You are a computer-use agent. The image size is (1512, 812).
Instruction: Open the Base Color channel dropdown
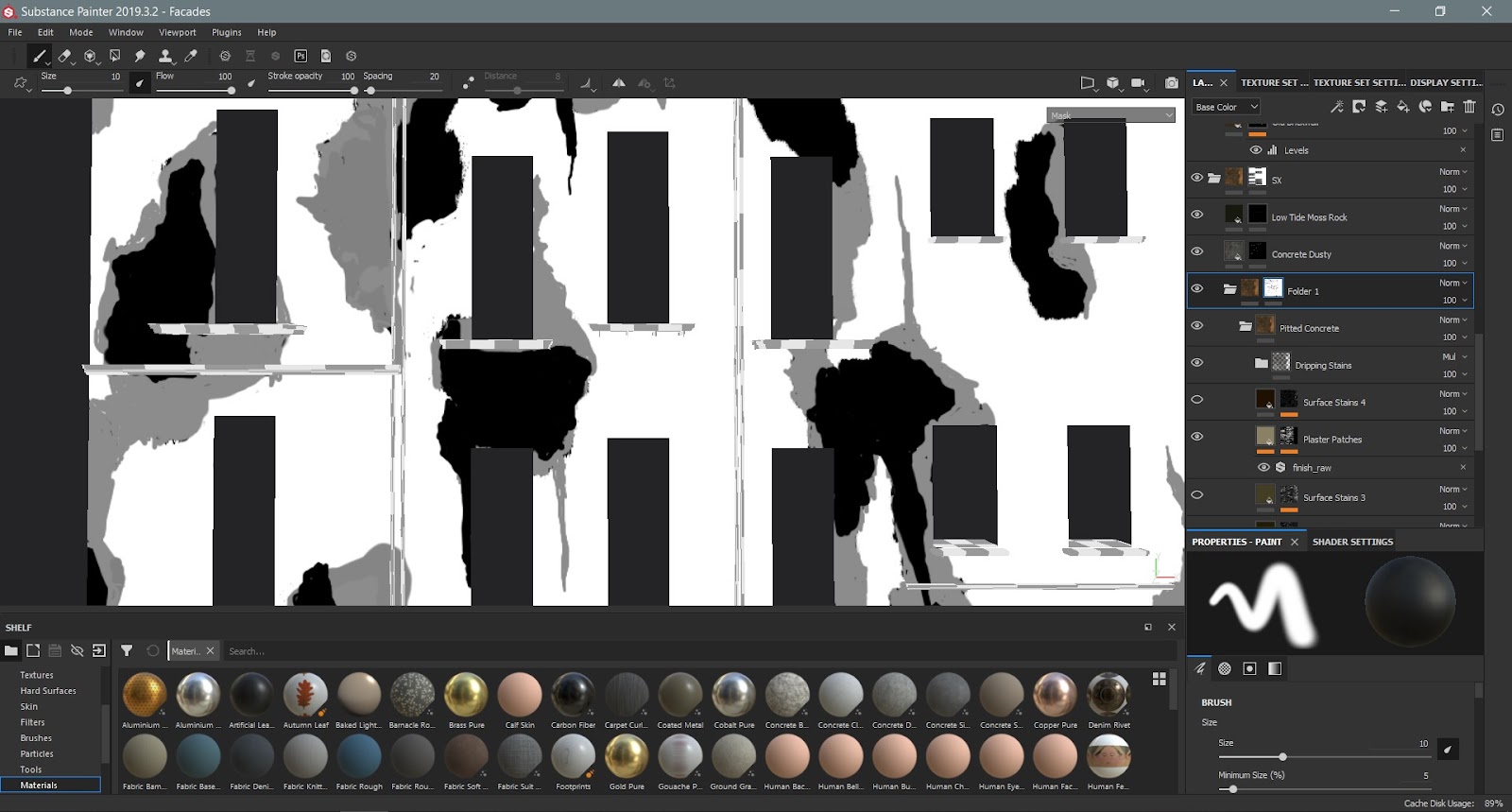1226,107
